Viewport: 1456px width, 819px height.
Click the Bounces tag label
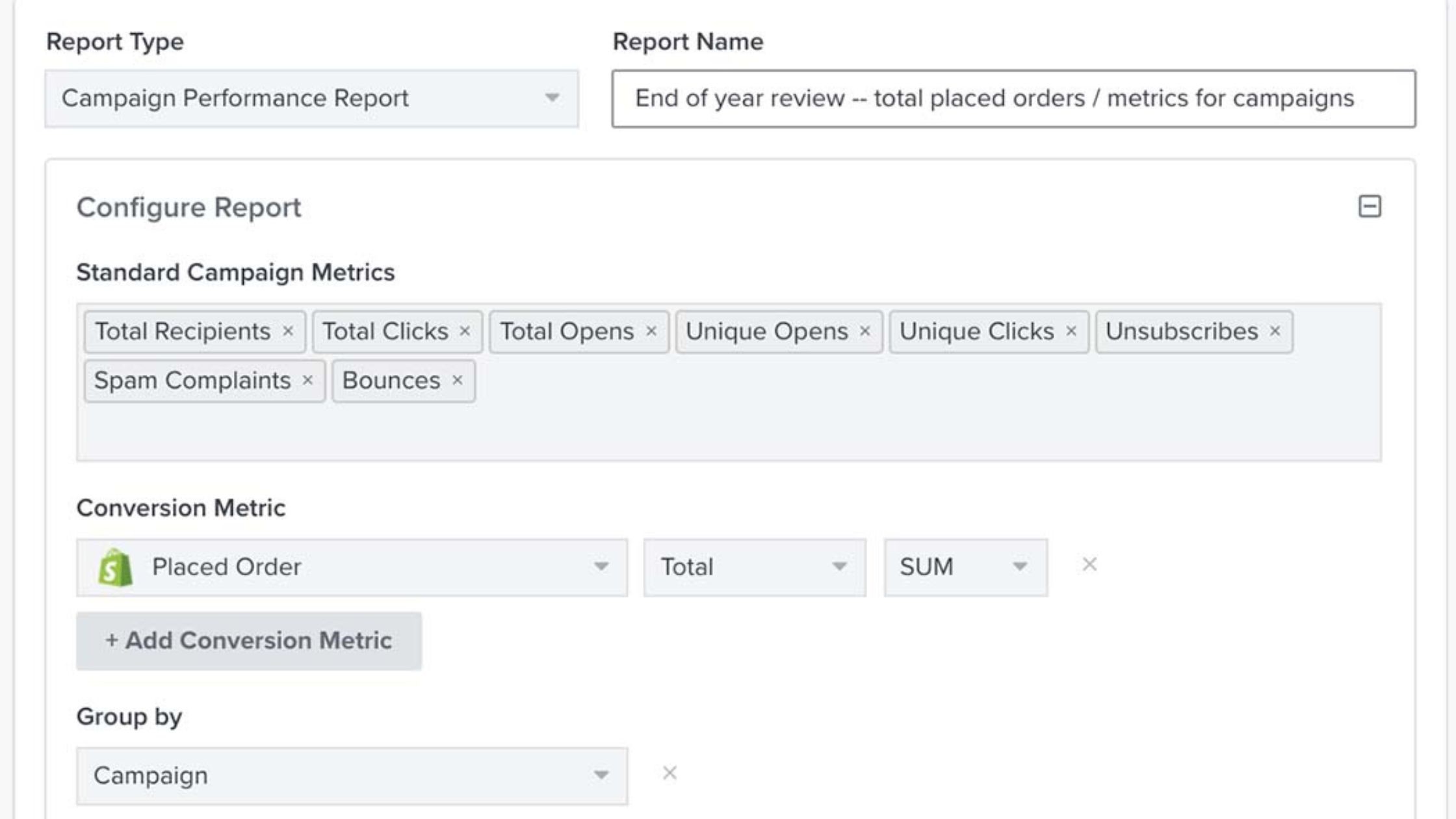pos(391,381)
